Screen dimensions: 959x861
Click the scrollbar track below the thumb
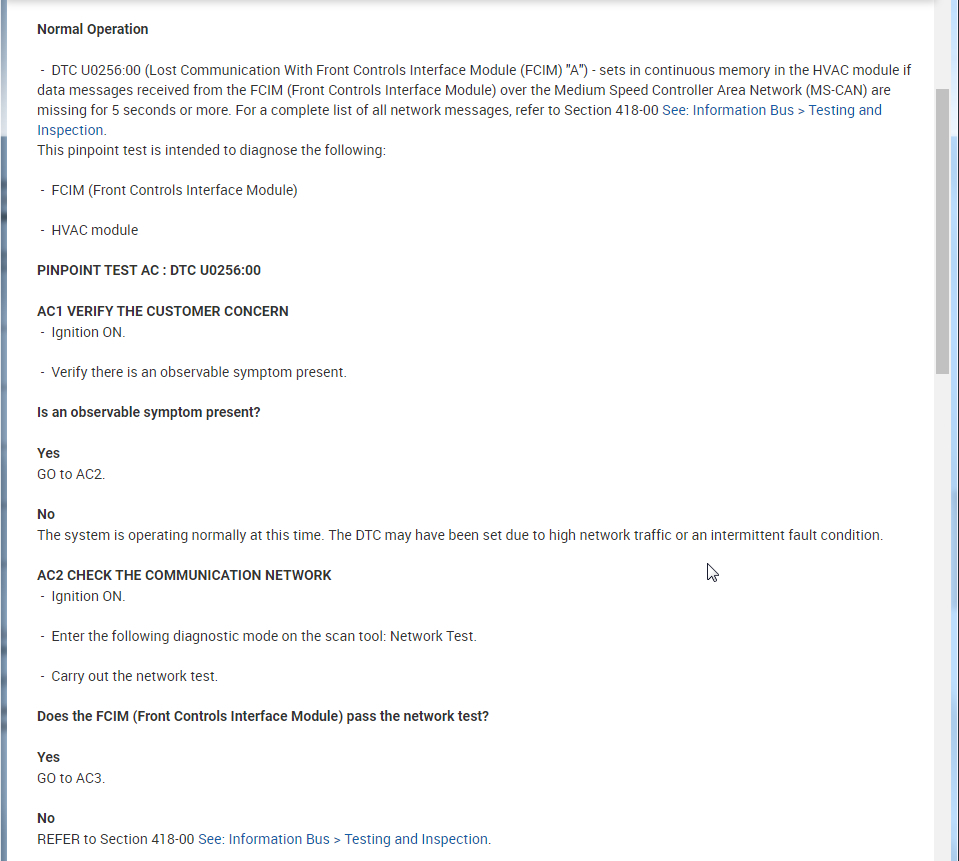[x=942, y=600]
